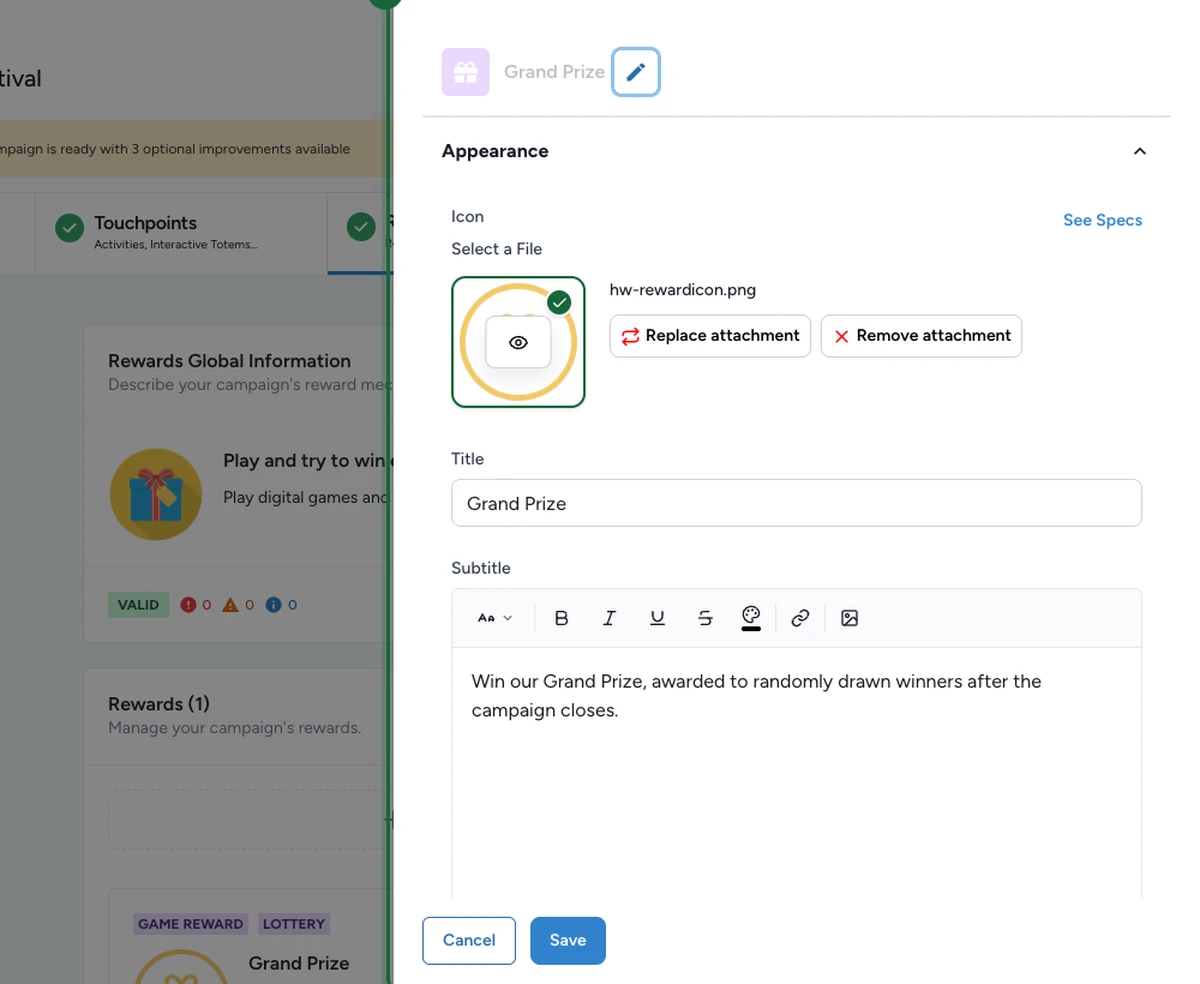Toggle italic formatting in Subtitle editor
This screenshot has height=984, width=1200.
(x=609, y=618)
